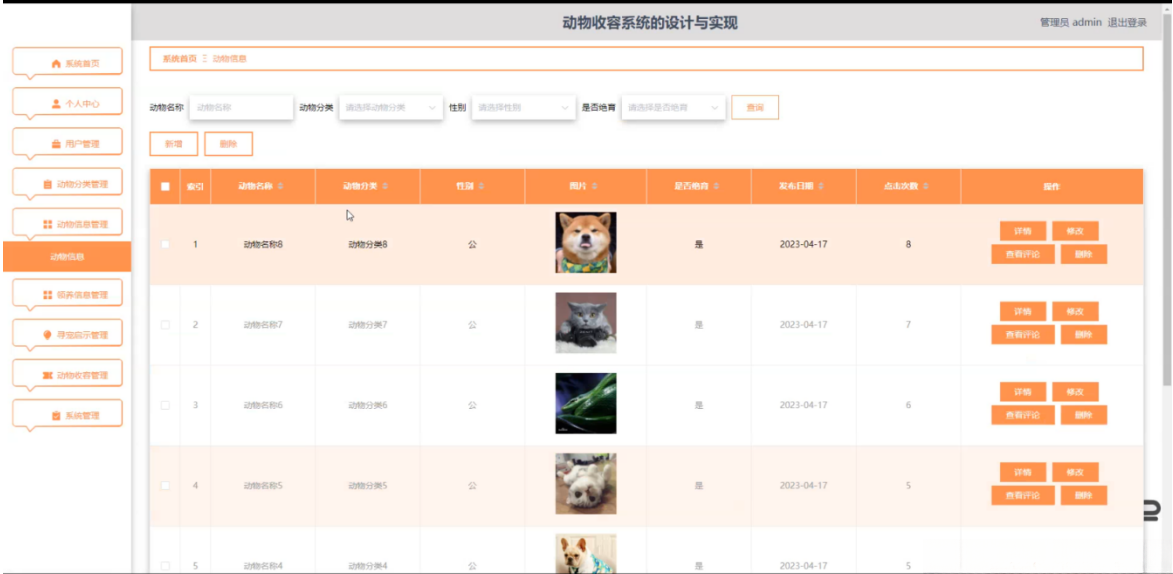
Task: Sort table by 图片 column arrows
Action: [594, 186]
